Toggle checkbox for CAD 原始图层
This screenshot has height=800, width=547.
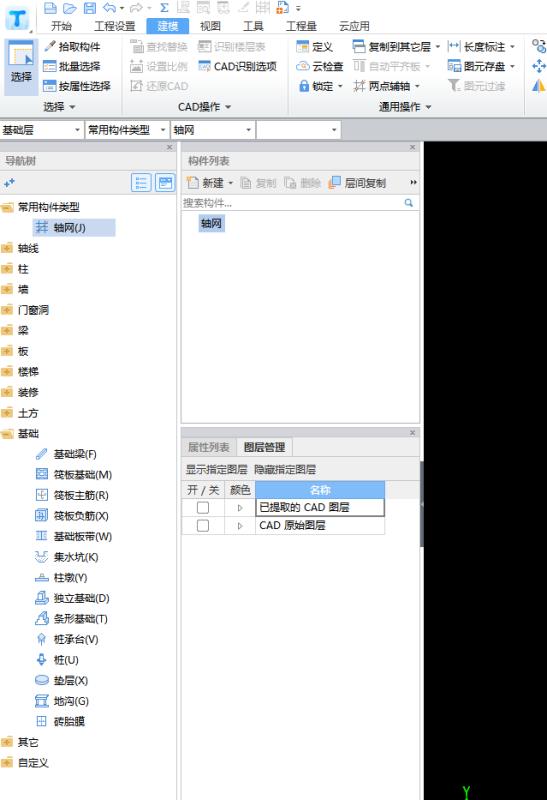[x=203, y=526]
